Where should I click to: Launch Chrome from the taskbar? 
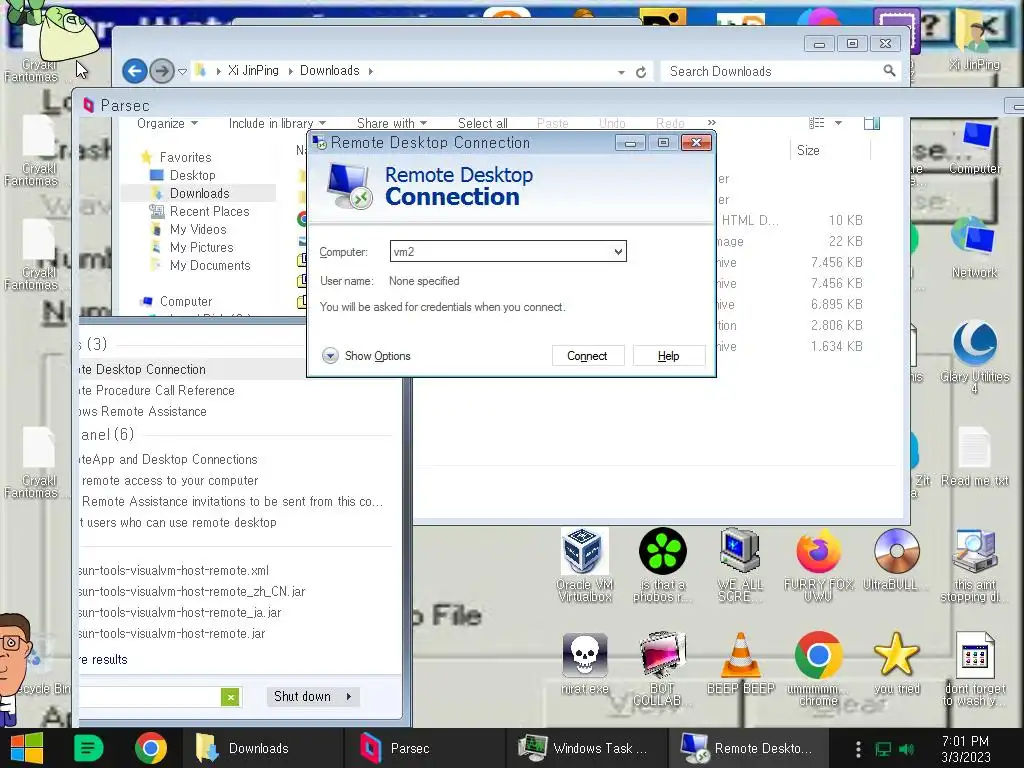click(x=151, y=748)
